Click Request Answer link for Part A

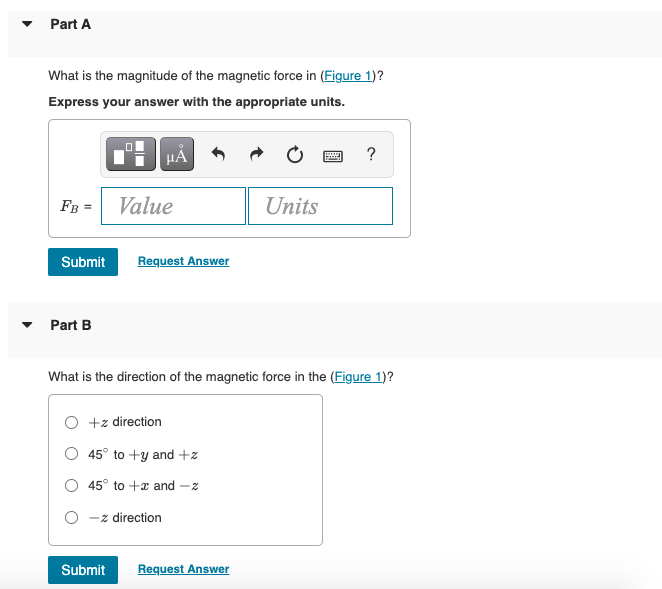pyautogui.click(x=183, y=261)
